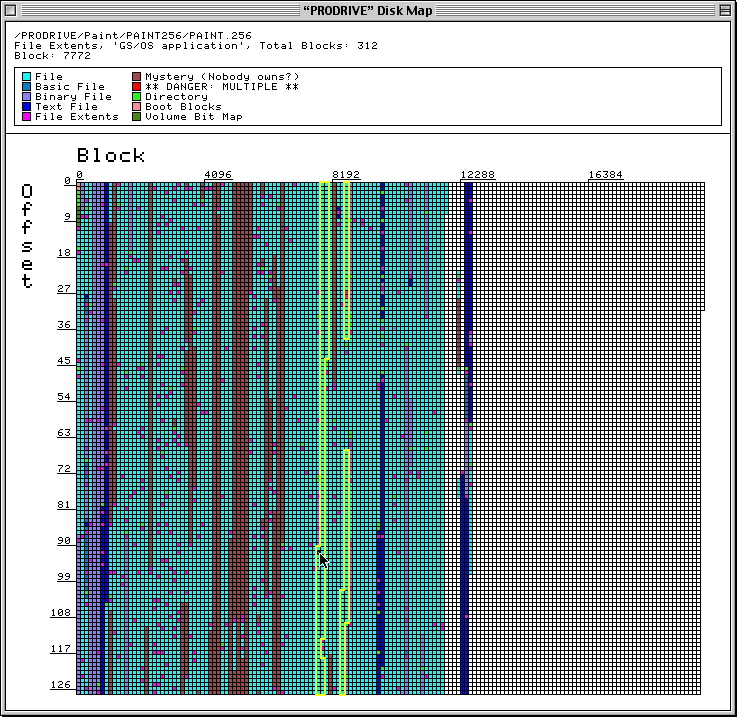Click the green Directory legend swatch
Image resolution: width=737 pixels, height=717 pixels.
137,97
